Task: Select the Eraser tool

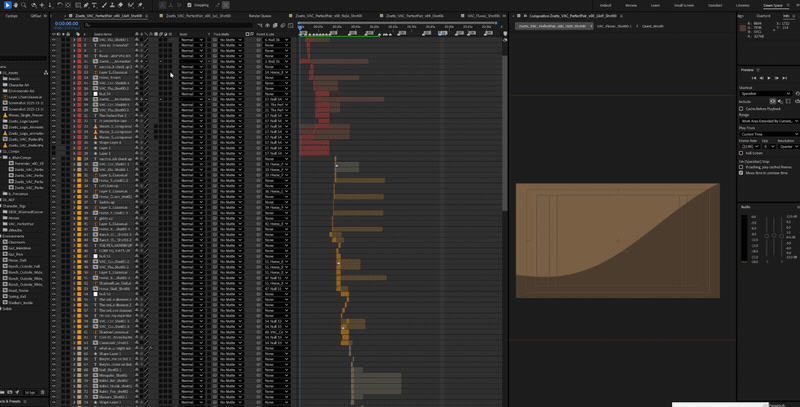Action: pos(120,5)
